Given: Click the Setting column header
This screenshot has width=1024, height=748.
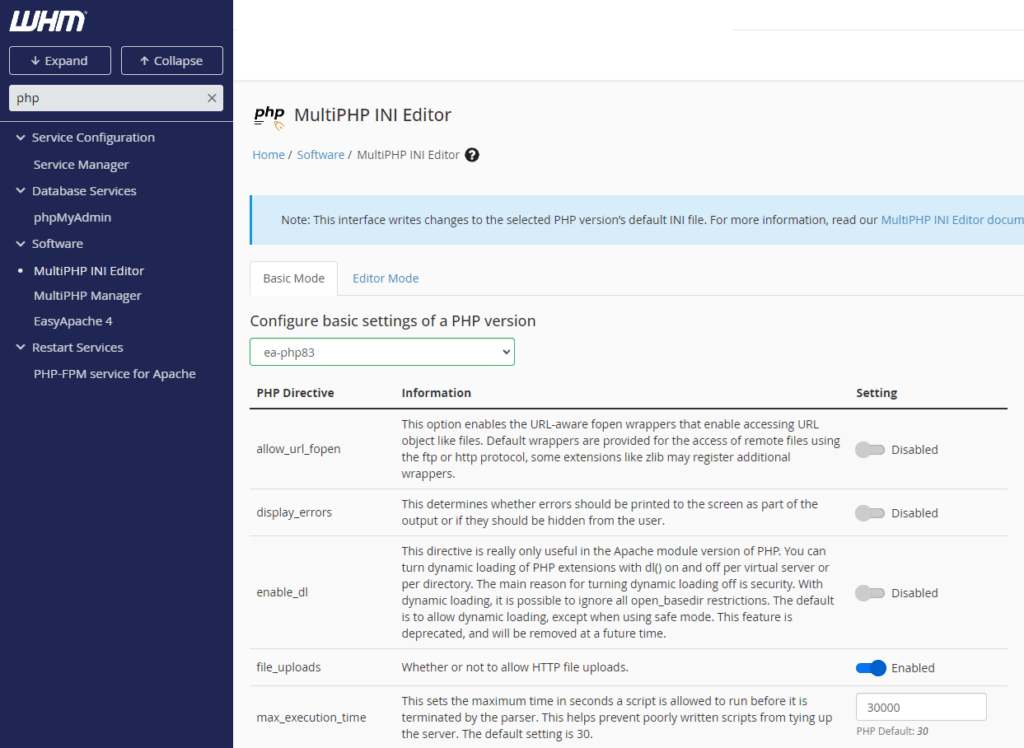Looking at the screenshot, I should tap(876, 393).
